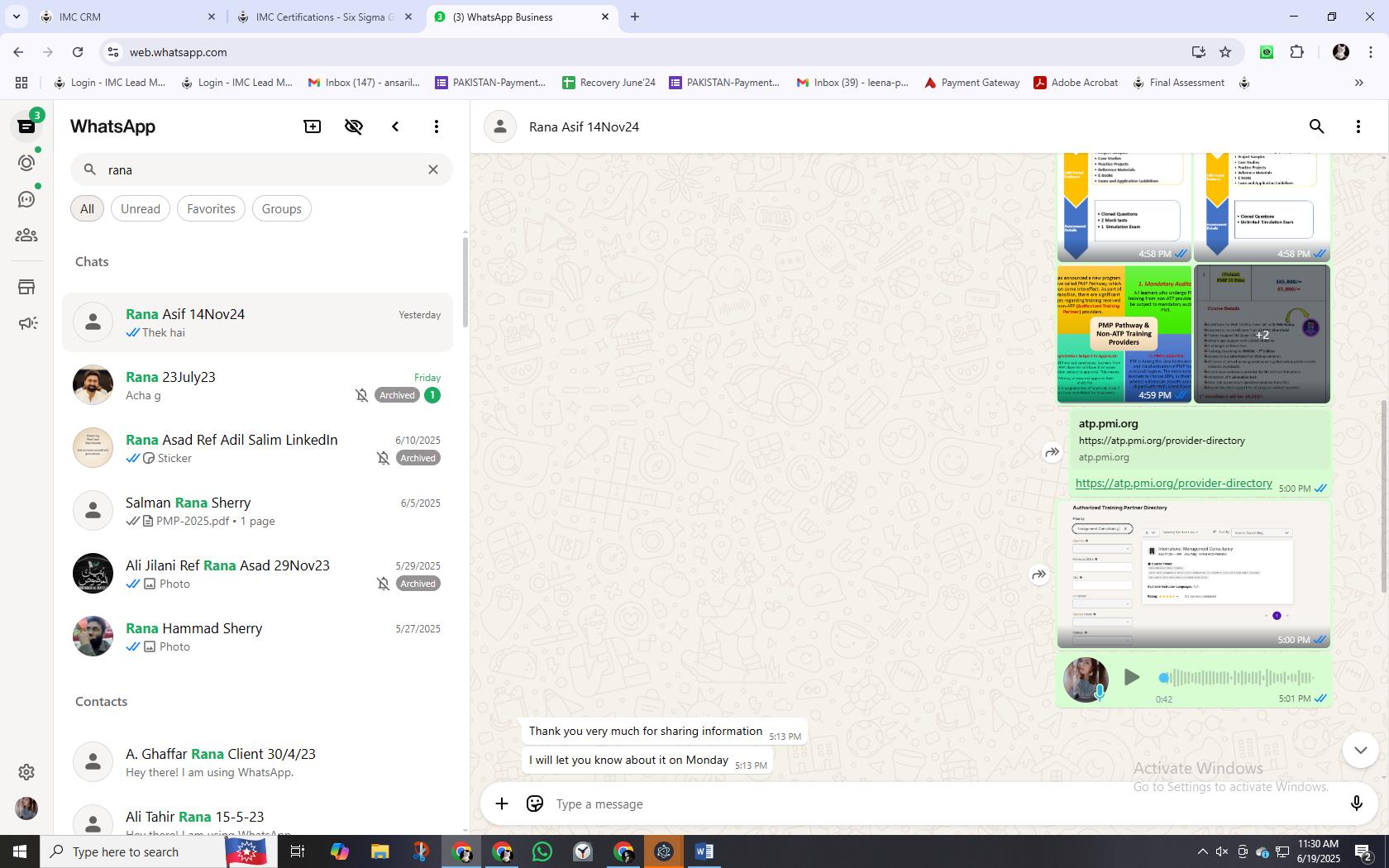Forward the Training Partner Directory image

tap(1039, 575)
